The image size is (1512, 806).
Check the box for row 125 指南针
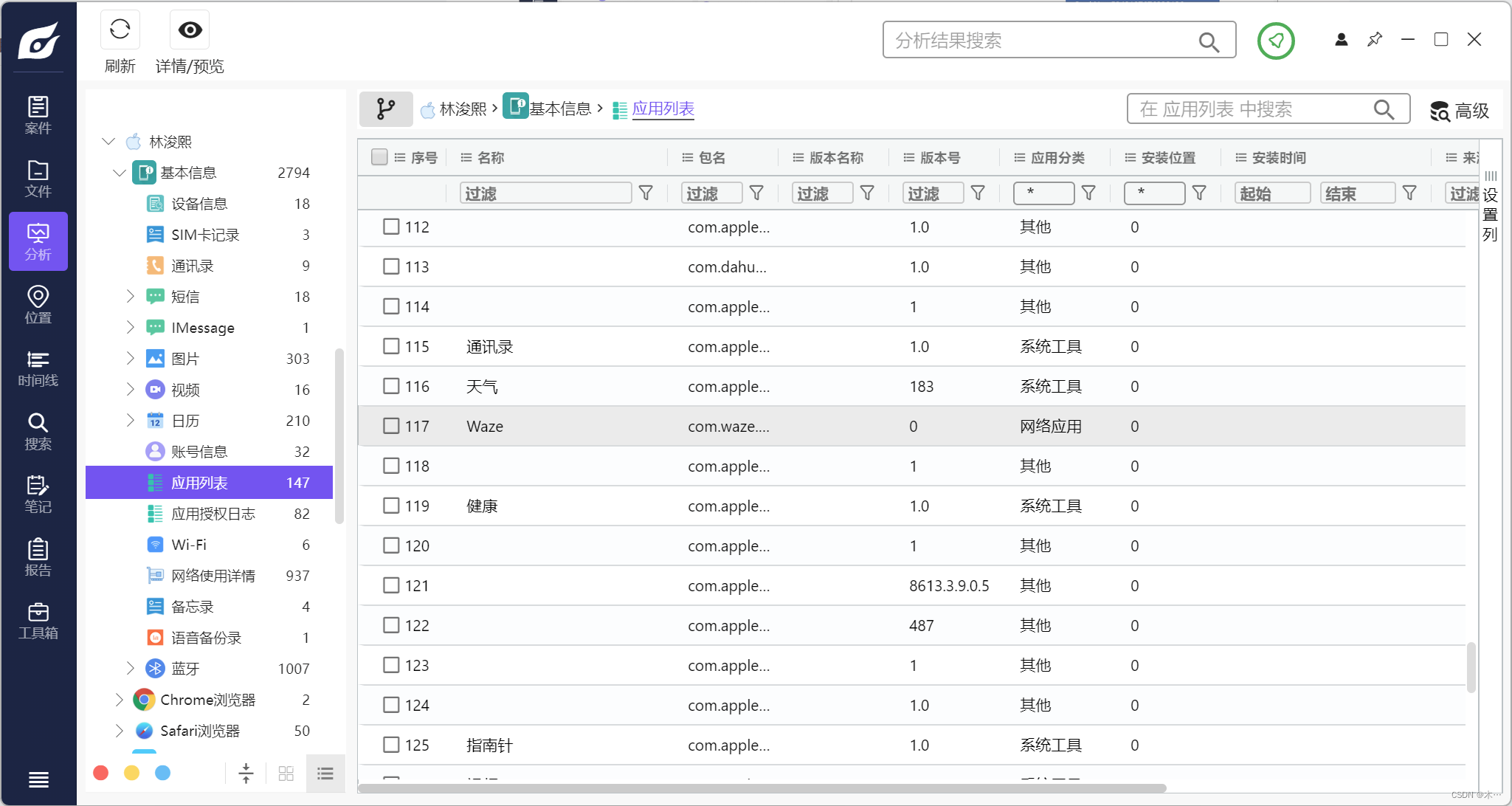[391, 745]
